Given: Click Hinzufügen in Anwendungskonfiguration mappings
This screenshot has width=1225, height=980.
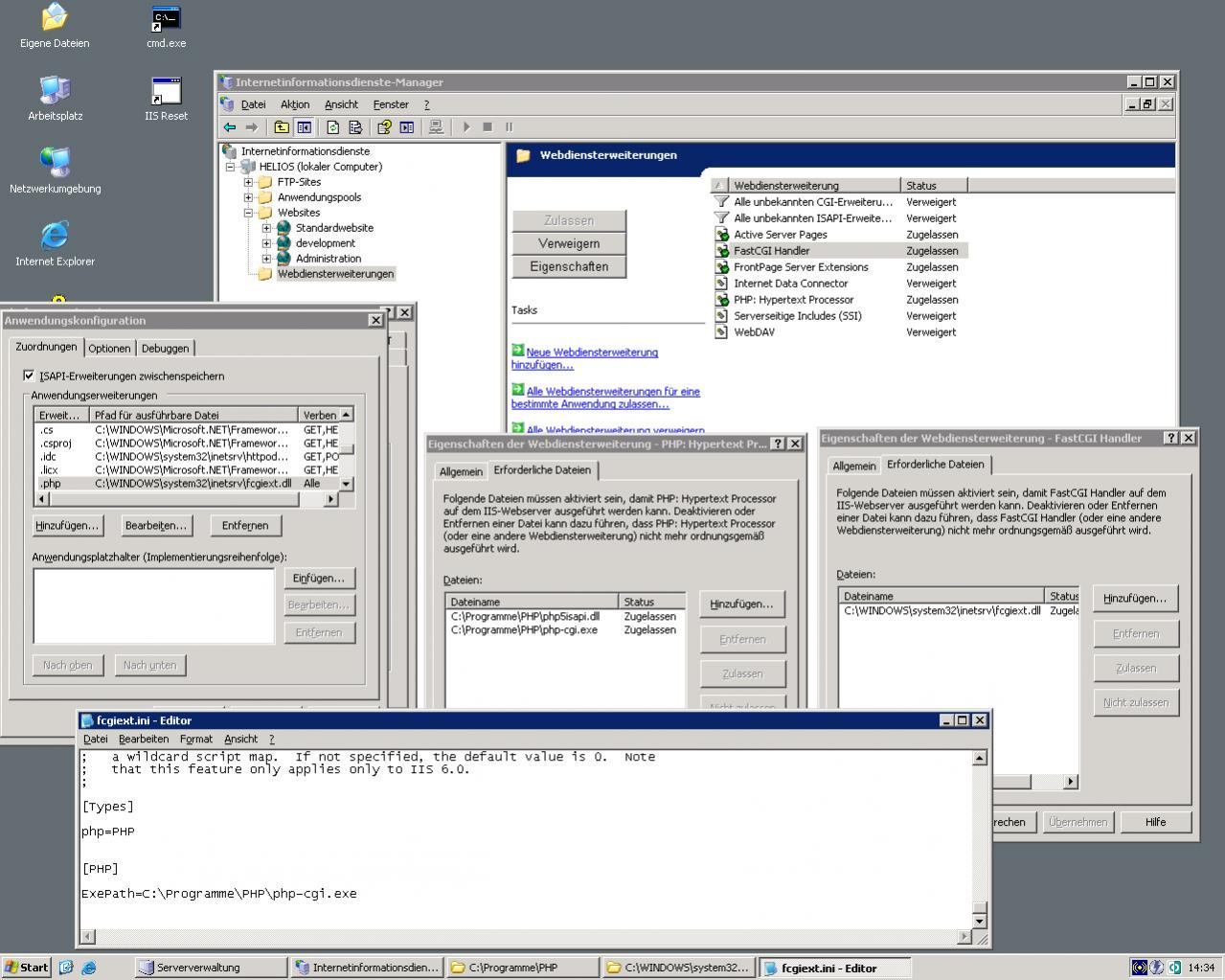Looking at the screenshot, I should 67,525.
